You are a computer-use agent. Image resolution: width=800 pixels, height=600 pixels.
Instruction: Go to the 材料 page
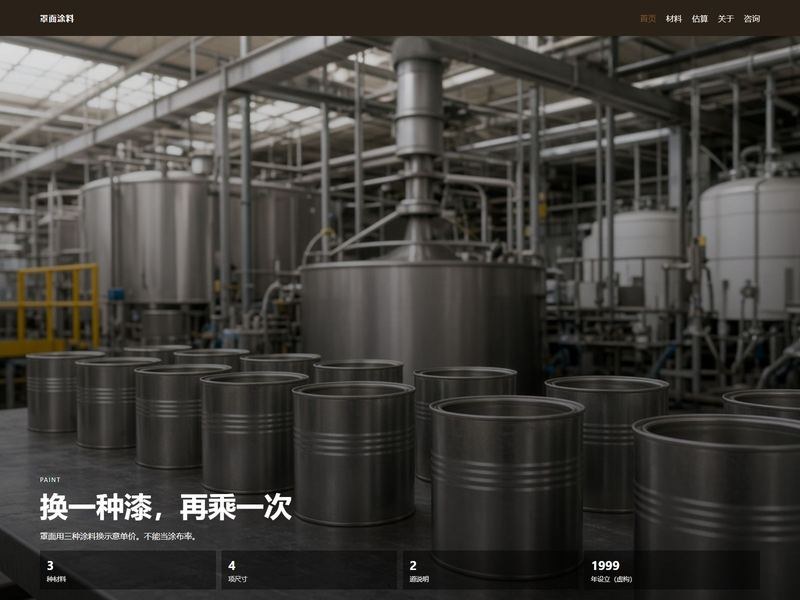tap(673, 18)
